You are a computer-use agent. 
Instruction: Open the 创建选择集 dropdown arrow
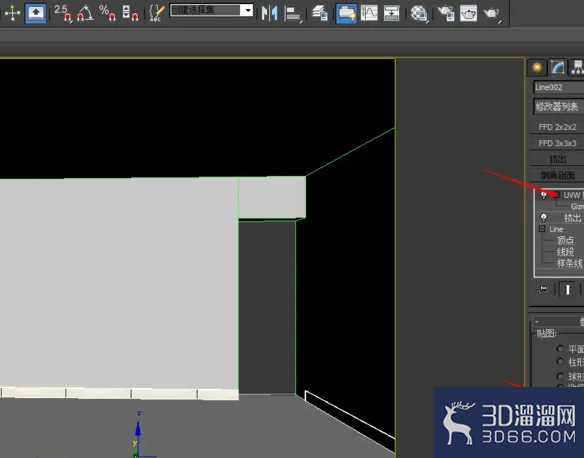(247, 10)
